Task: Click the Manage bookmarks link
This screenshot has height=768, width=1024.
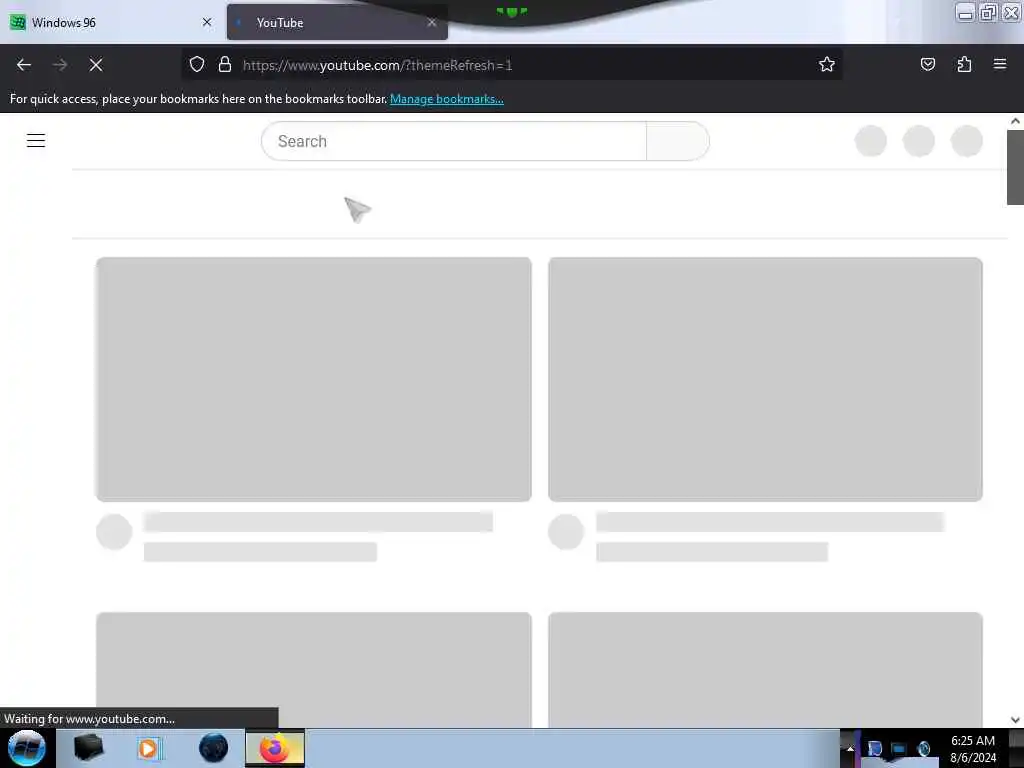Action: [x=447, y=99]
